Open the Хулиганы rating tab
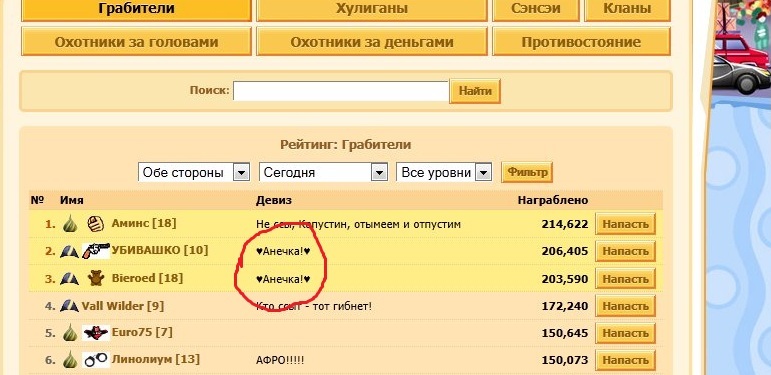Screen dimensions: 771x375 (372, 10)
